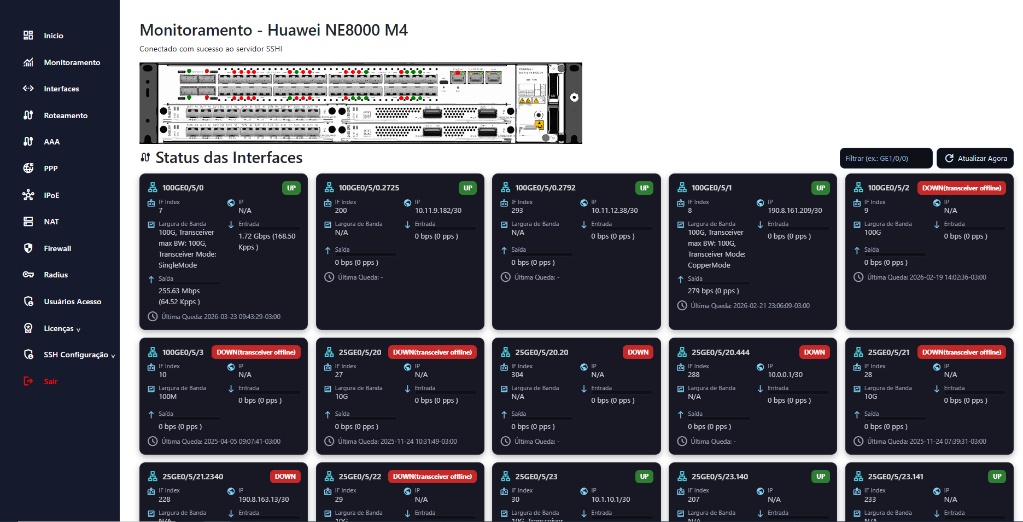Click the network icon of card 25GE0/5/20
Image resolution: width=1023 pixels, height=522 pixels.
coord(329,352)
